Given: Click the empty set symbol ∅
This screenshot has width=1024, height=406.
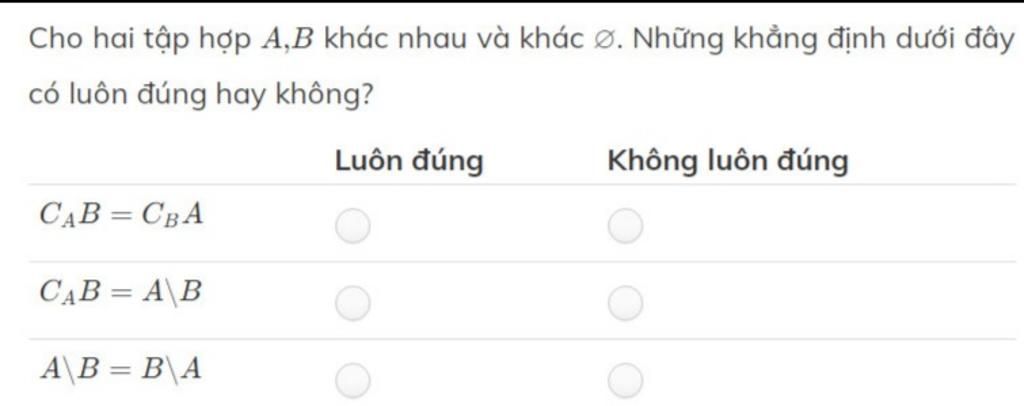Looking at the screenshot, I should [601, 42].
